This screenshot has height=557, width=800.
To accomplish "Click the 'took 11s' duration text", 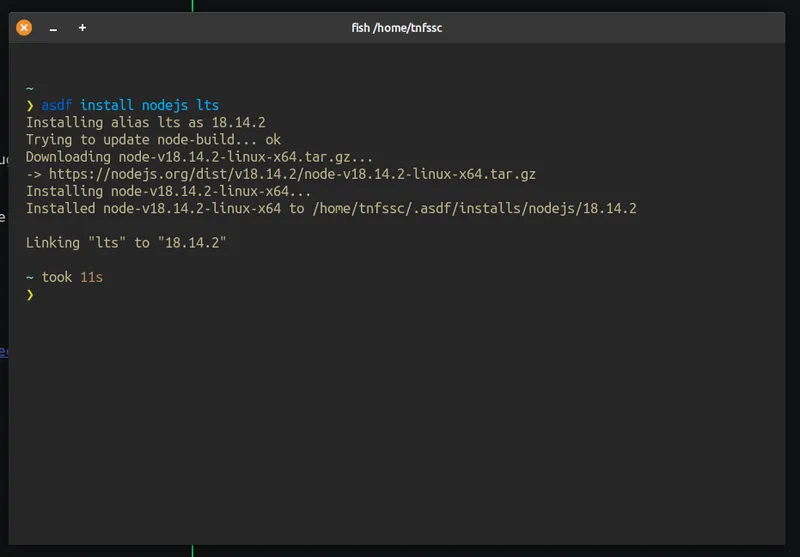I will tap(72, 277).
